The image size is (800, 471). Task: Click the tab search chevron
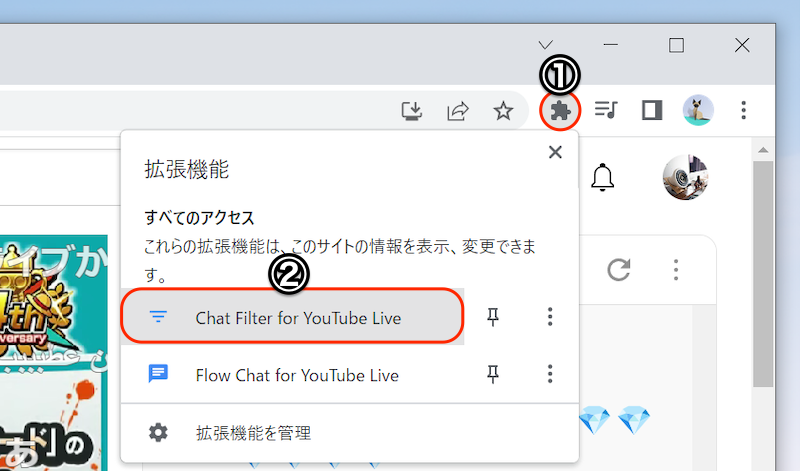coord(545,45)
